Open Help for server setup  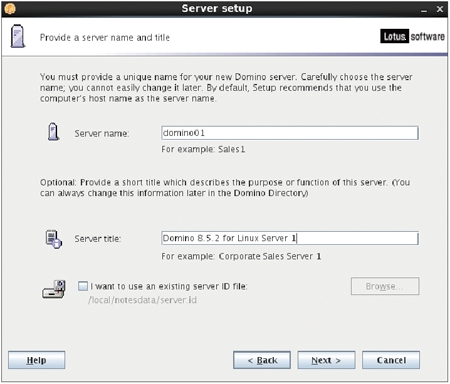pyautogui.click(x=37, y=360)
